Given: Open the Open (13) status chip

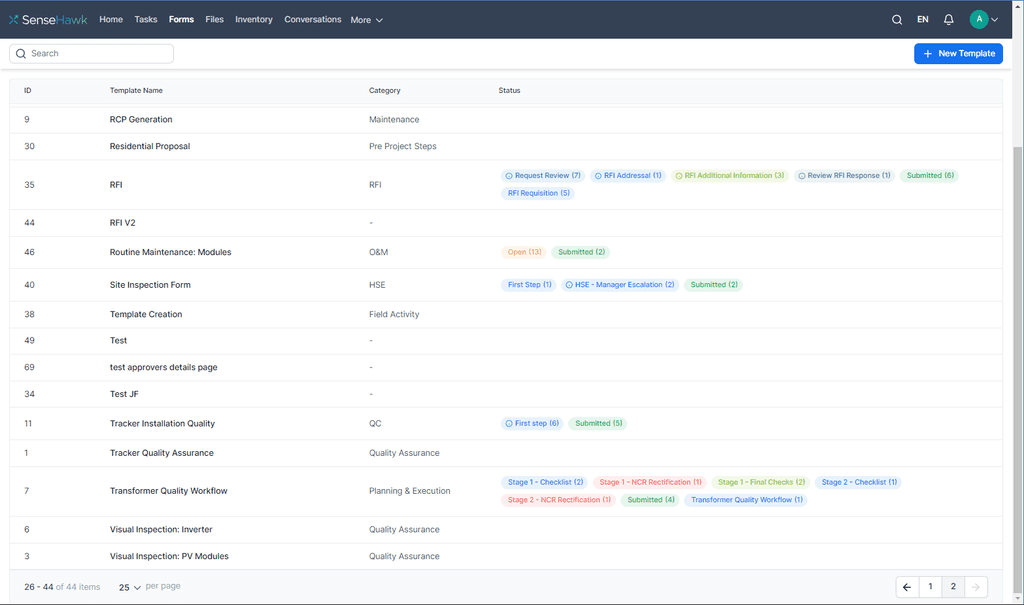Looking at the screenshot, I should click(524, 252).
